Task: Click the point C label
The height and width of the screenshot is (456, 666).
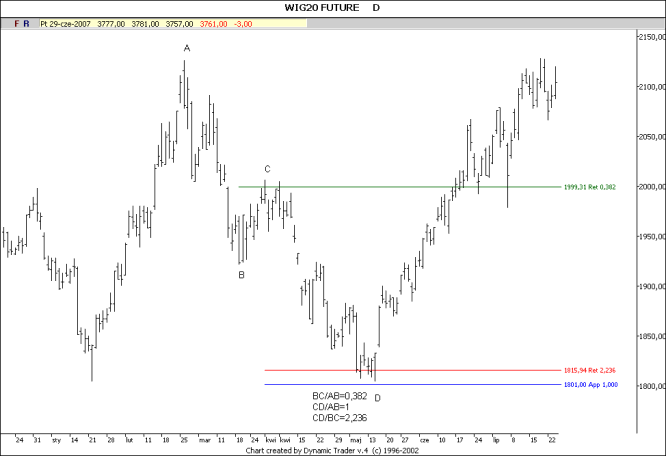Action: coord(267,170)
